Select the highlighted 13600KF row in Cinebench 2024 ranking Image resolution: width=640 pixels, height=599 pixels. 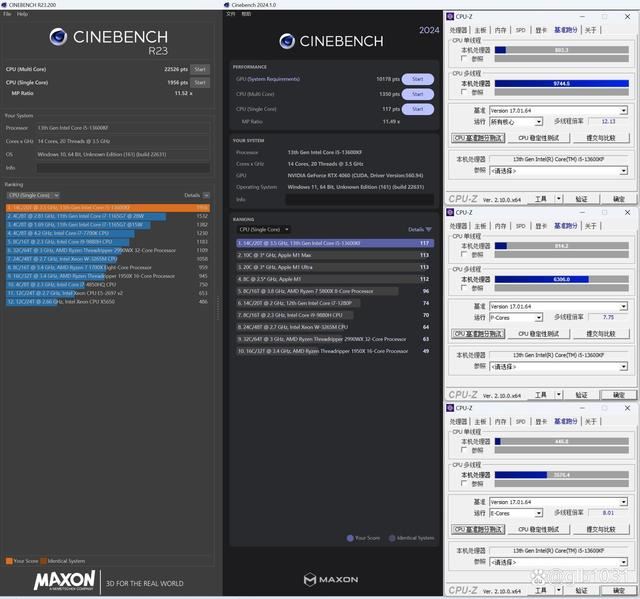pos(335,243)
